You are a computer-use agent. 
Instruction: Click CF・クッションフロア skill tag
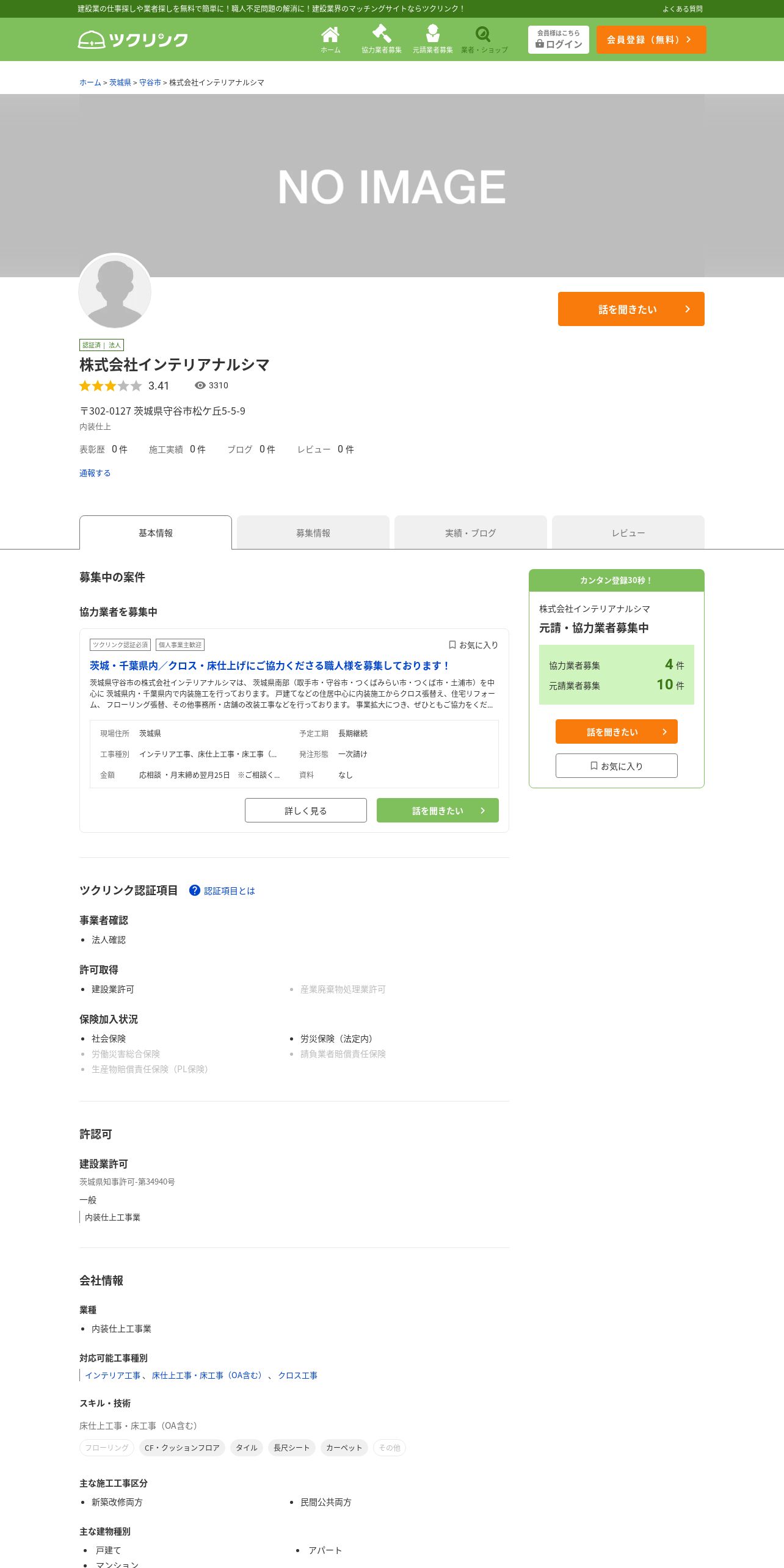182,1448
